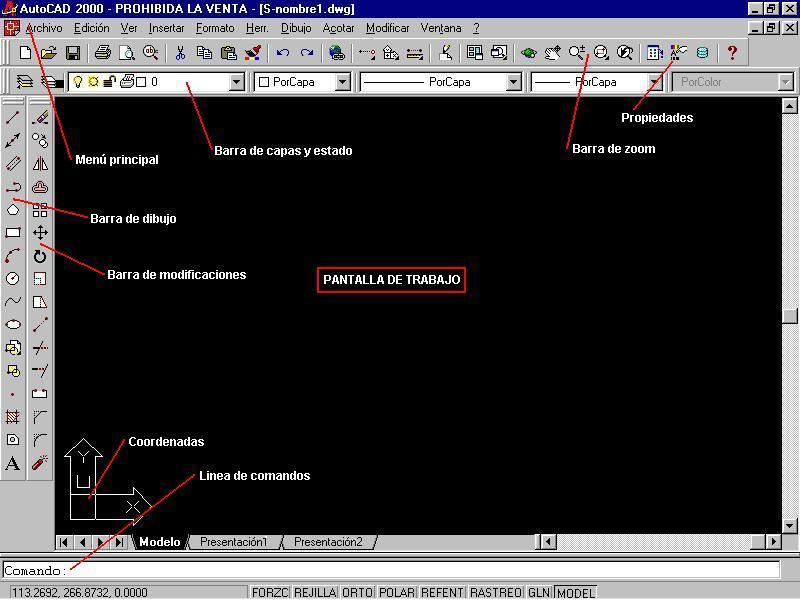
Task: Switch to the Presentación1 tab
Action: 234,542
